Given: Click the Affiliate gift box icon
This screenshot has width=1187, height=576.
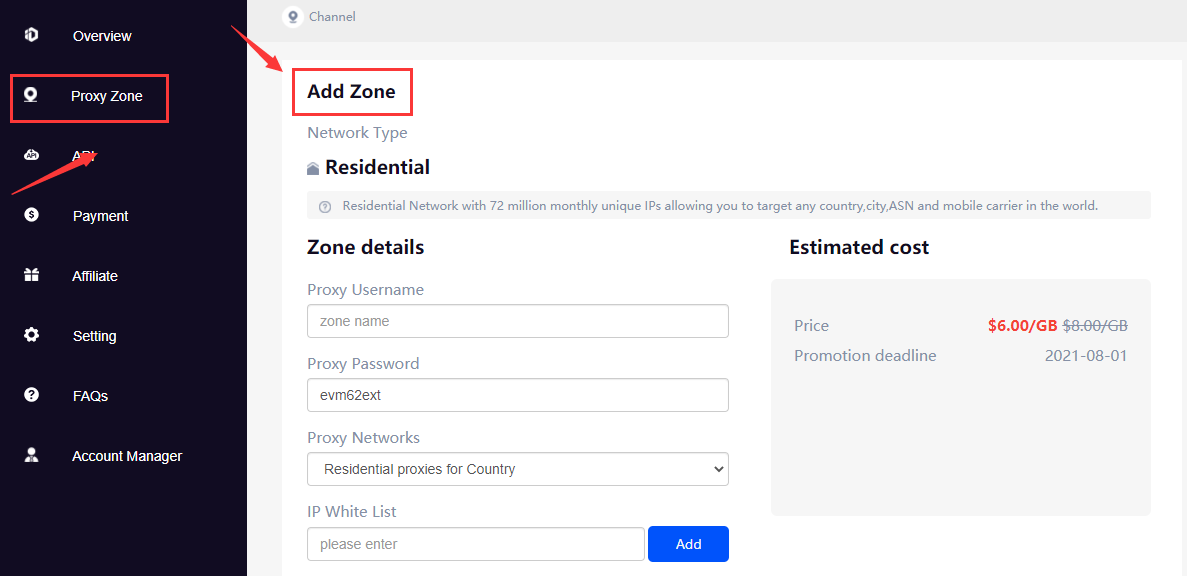Looking at the screenshot, I should 31,276.
